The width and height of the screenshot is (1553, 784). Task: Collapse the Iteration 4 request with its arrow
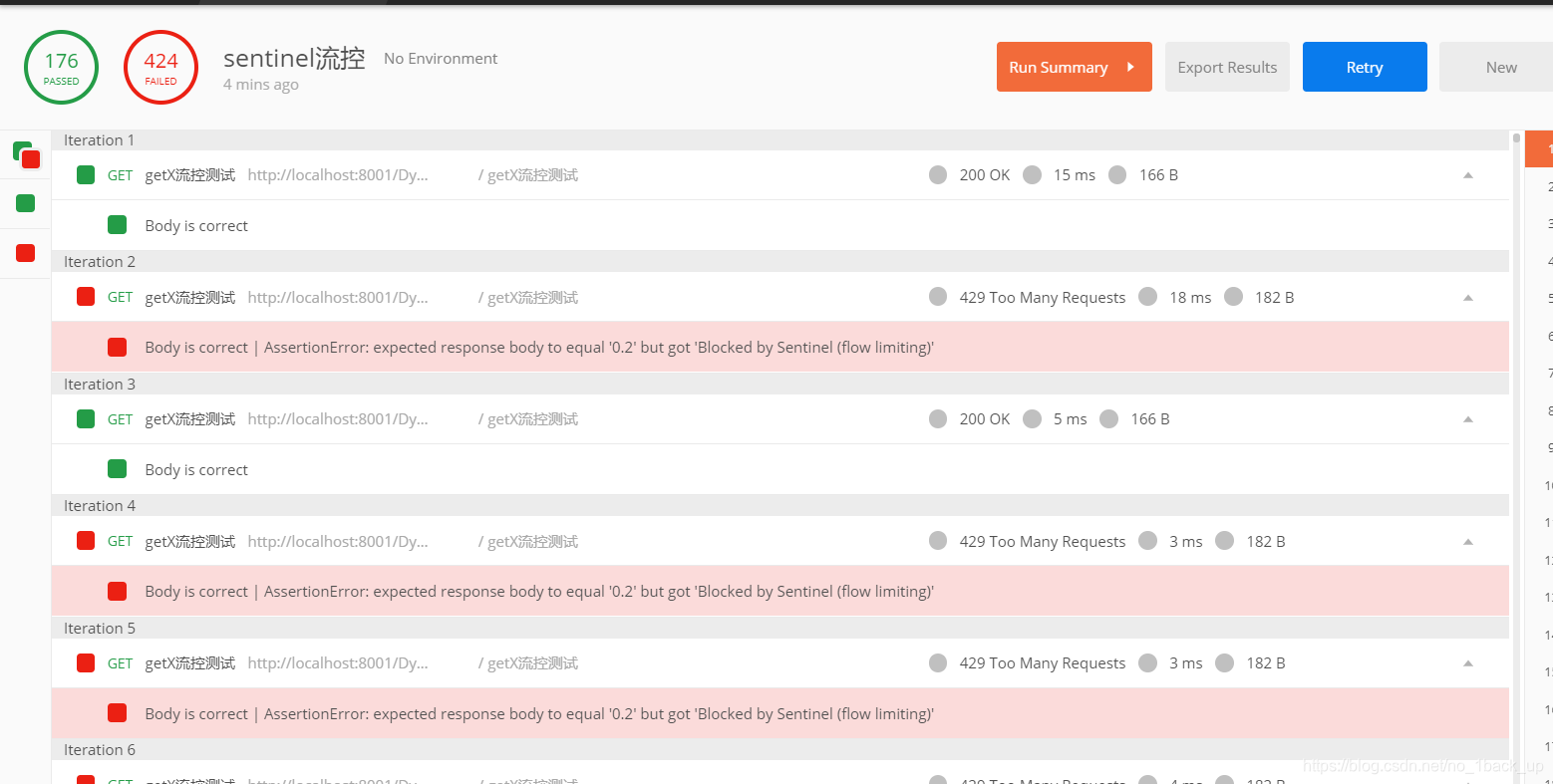[x=1468, y=541]
